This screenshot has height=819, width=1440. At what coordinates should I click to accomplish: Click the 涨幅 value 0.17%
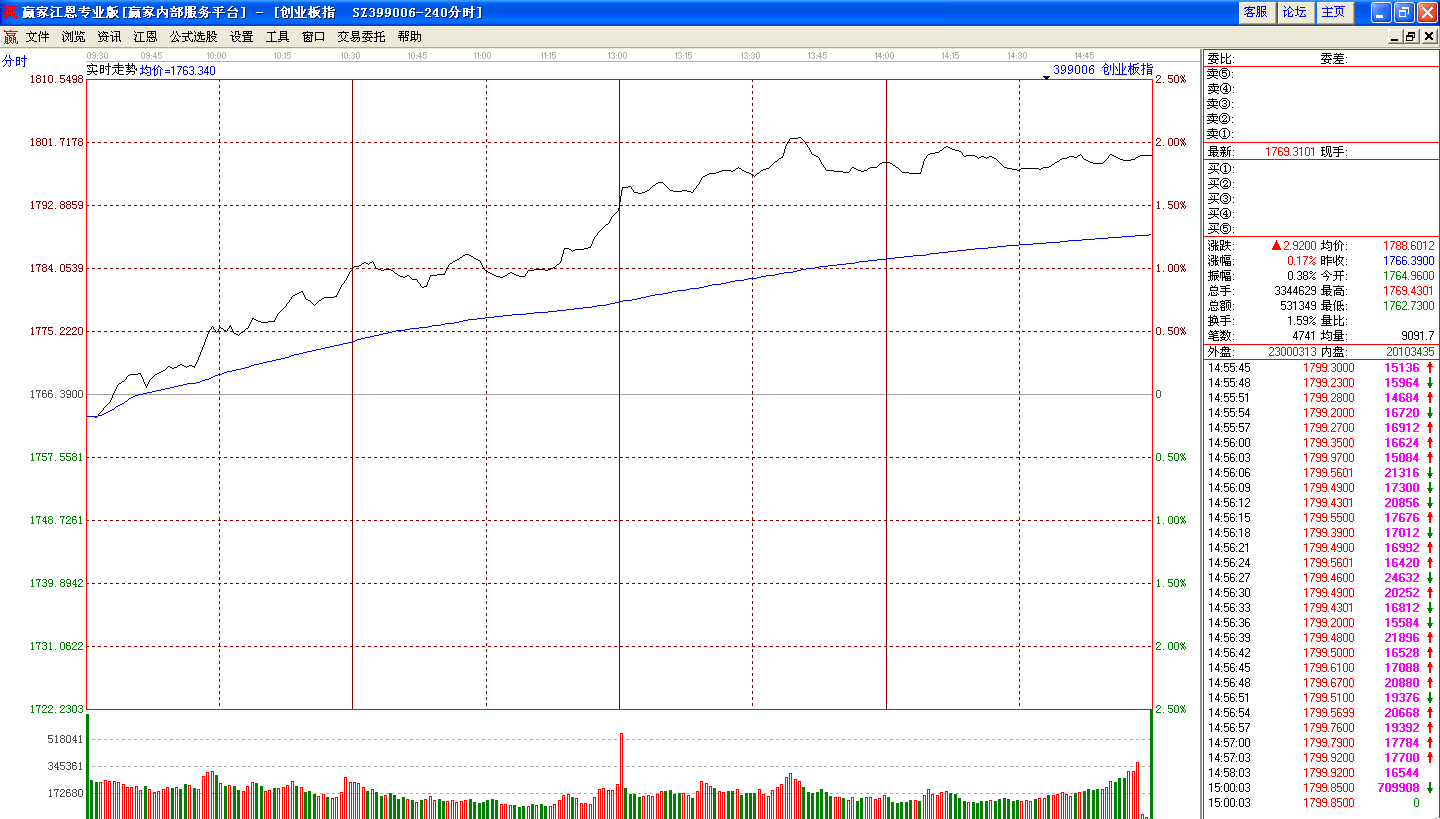coord(1300,260)
